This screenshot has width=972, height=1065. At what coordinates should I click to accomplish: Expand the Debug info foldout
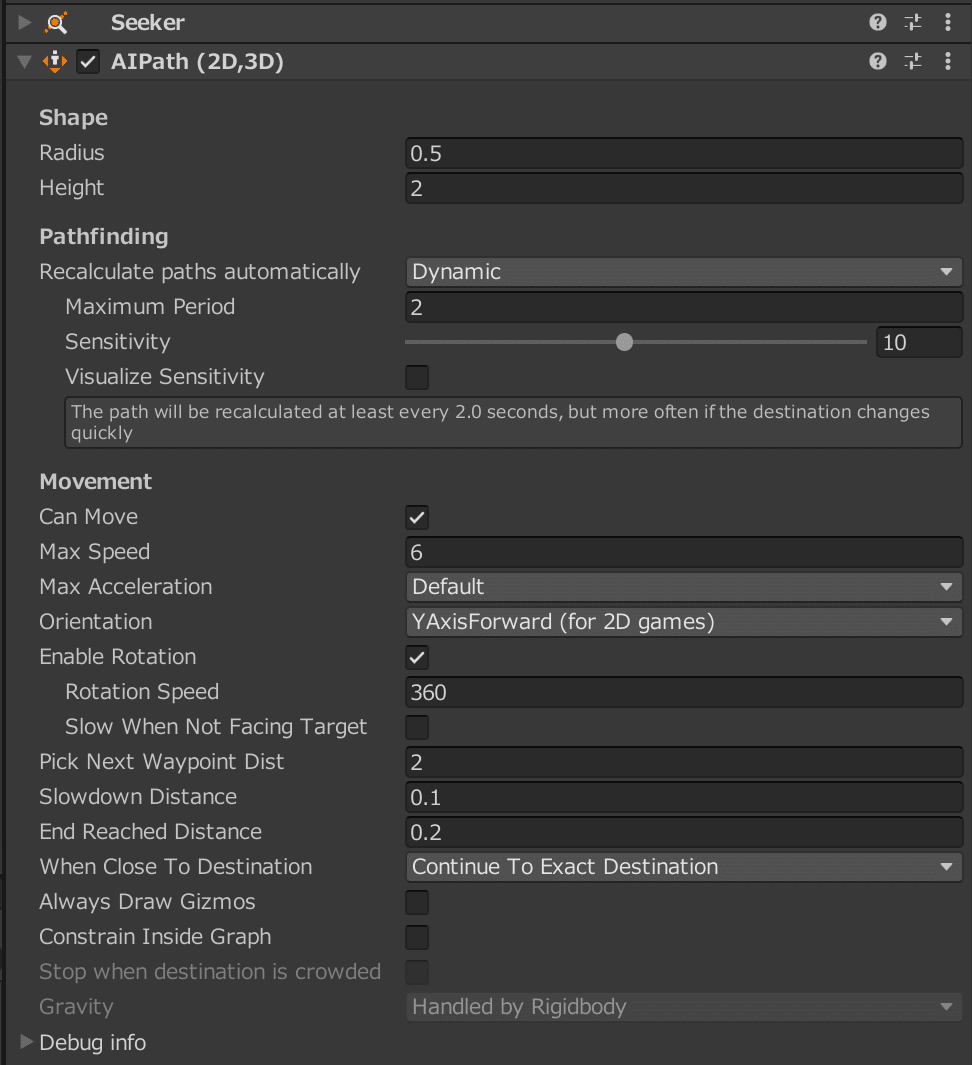26,1042
